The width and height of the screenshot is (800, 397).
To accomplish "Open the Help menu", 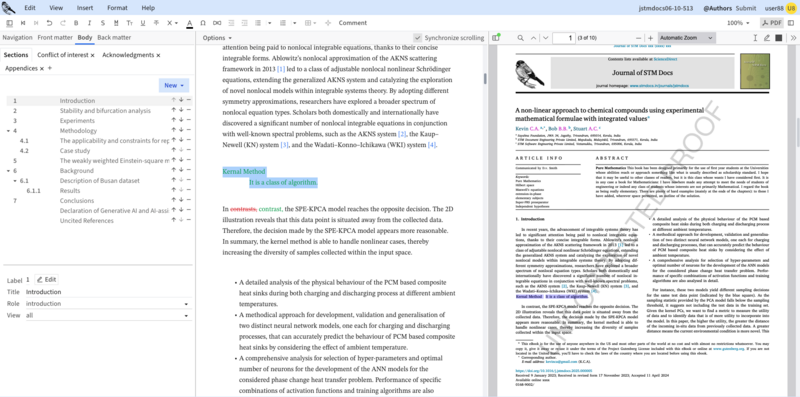I will tap(148, 8).
